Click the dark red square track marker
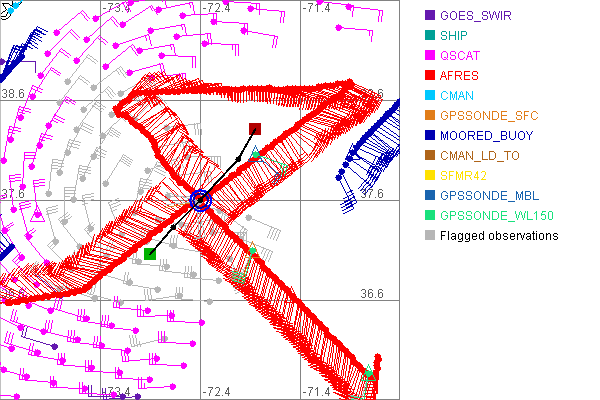Viewport: 600px width, 400px height. pos(255,129)
